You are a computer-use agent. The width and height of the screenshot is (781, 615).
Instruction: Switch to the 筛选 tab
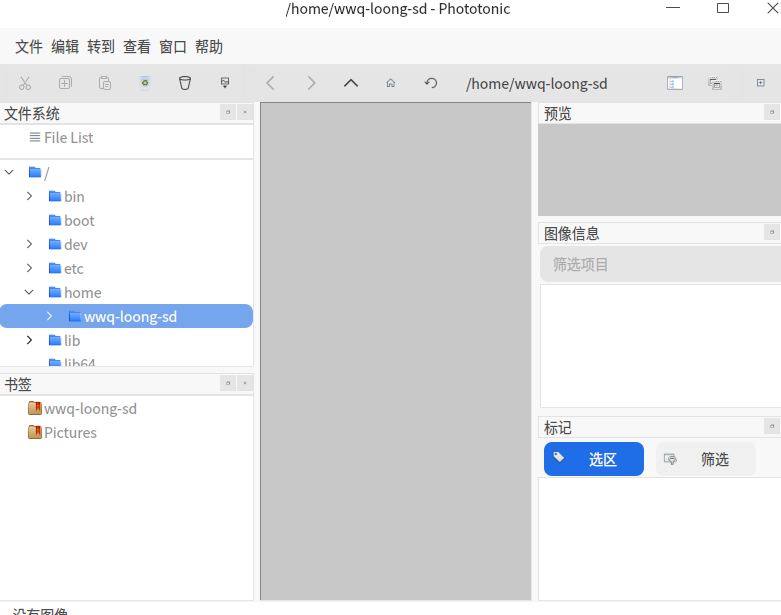coord(706,459)
